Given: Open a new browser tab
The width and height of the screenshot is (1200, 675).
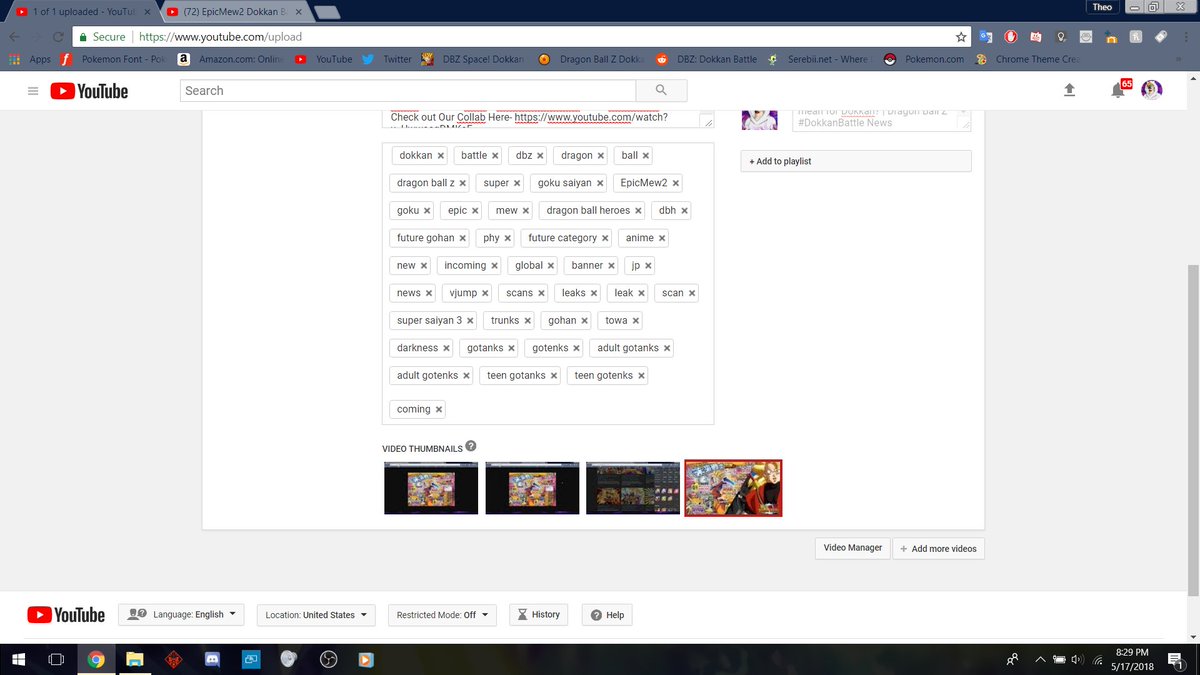Looking at the screenshot, I should pyautogui.click(x=327, y=12).
